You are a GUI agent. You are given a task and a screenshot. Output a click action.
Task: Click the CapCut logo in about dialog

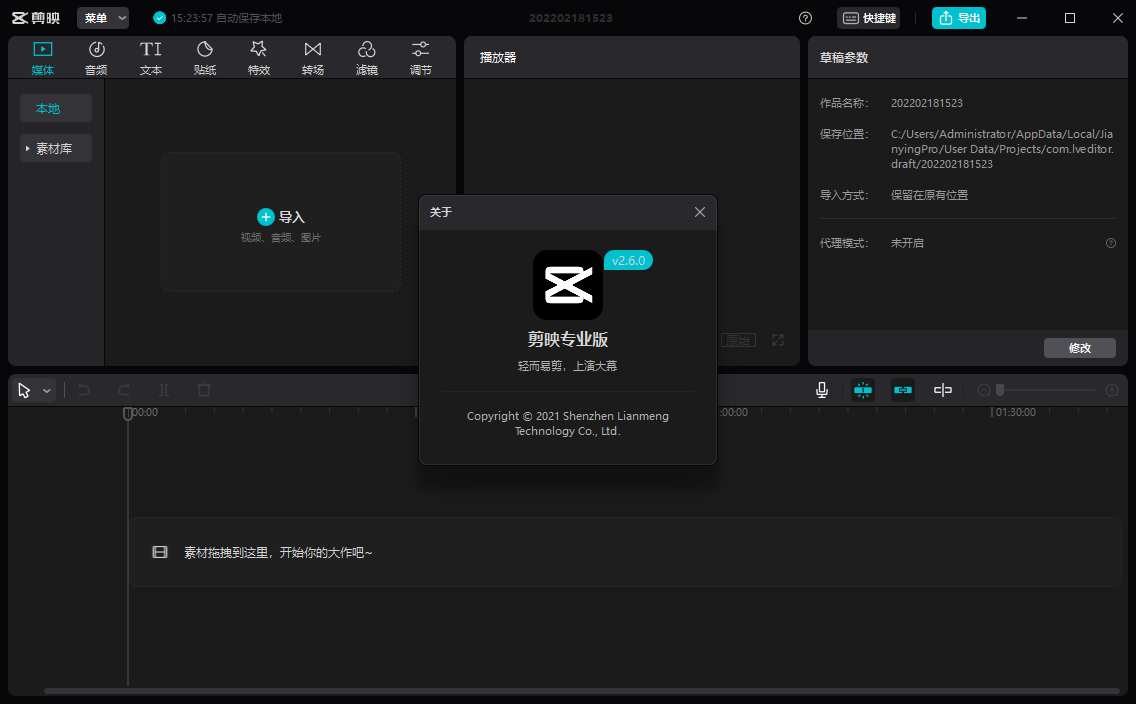point(568,285)
